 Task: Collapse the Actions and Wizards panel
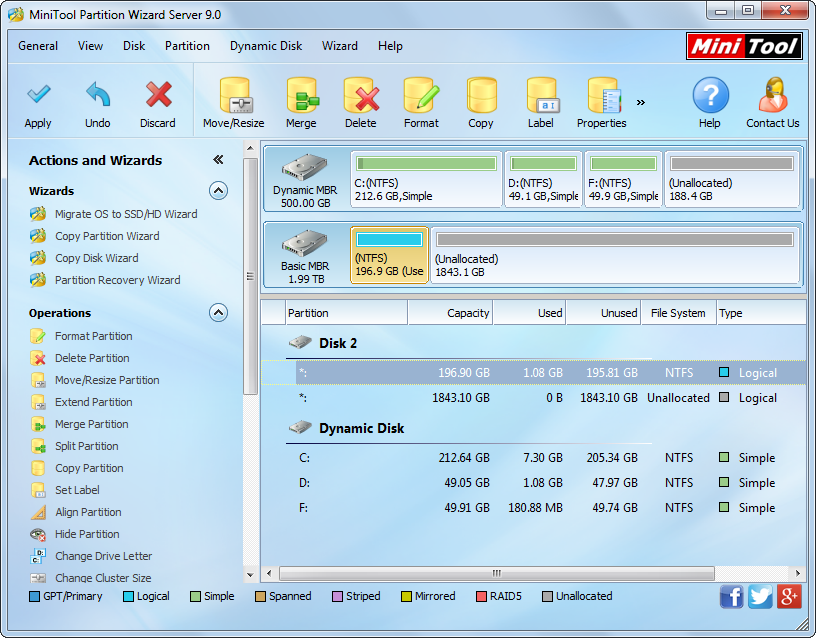[219, 160]
